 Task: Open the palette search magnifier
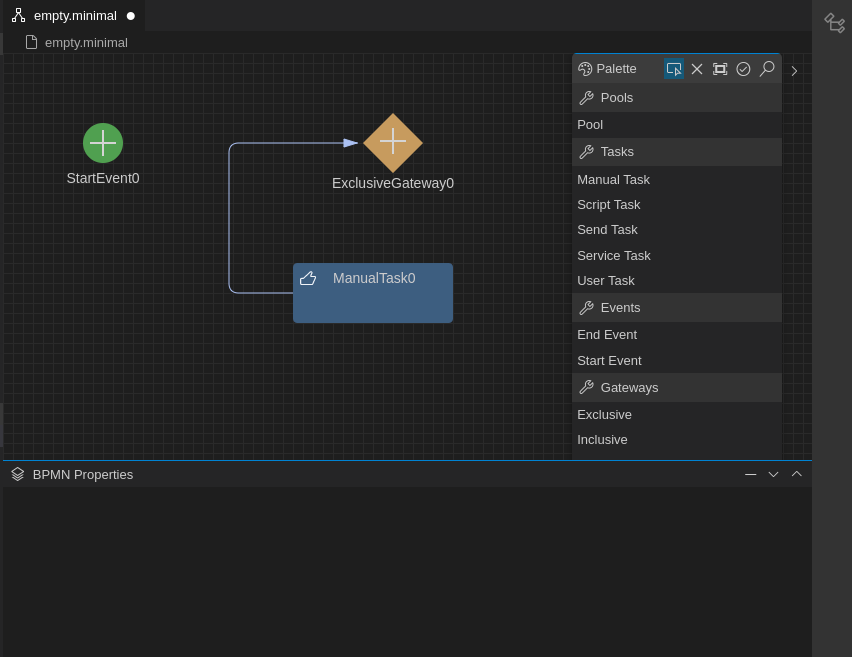[767, 69]
